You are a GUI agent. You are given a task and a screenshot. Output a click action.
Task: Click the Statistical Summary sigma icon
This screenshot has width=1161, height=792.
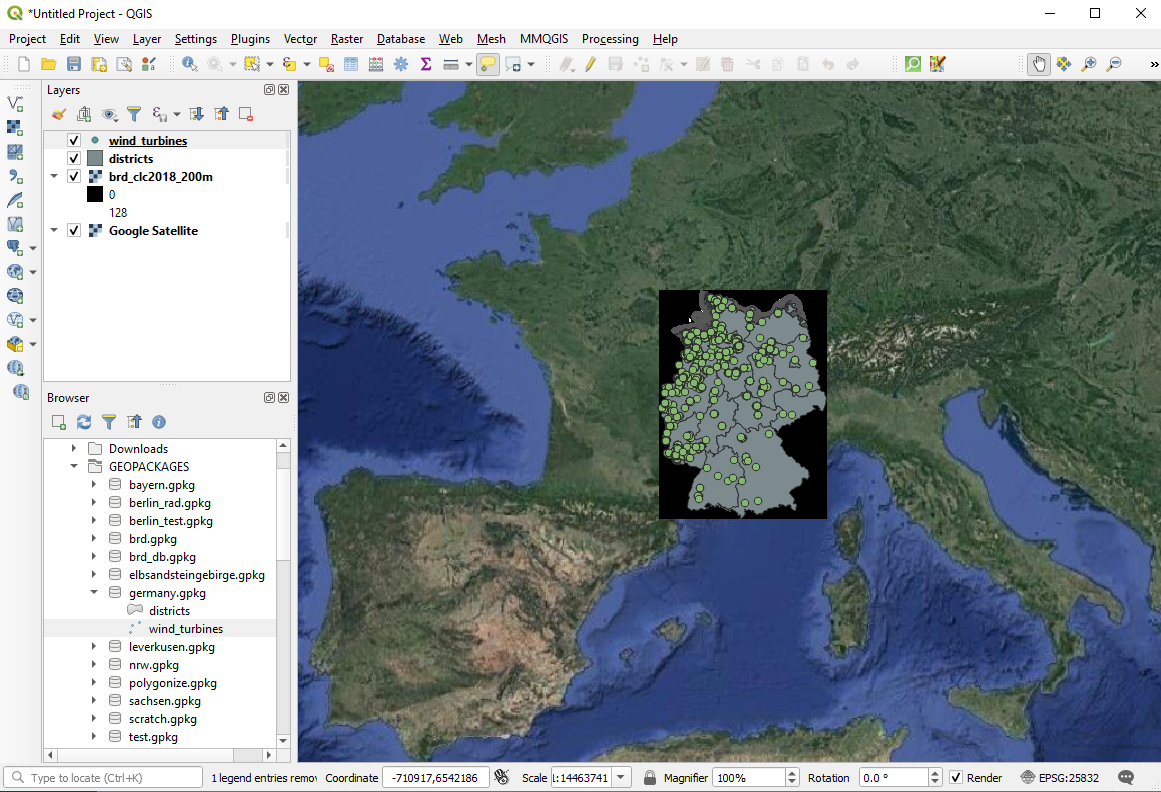tap(426, 64)
